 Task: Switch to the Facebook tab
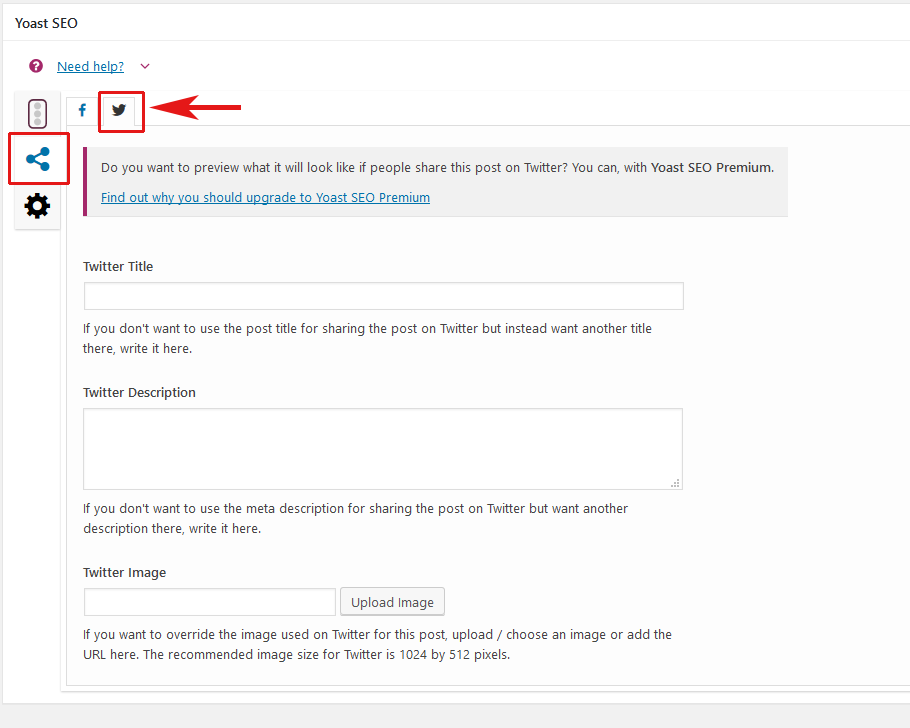pyautogui.click(x=82, y=110)
